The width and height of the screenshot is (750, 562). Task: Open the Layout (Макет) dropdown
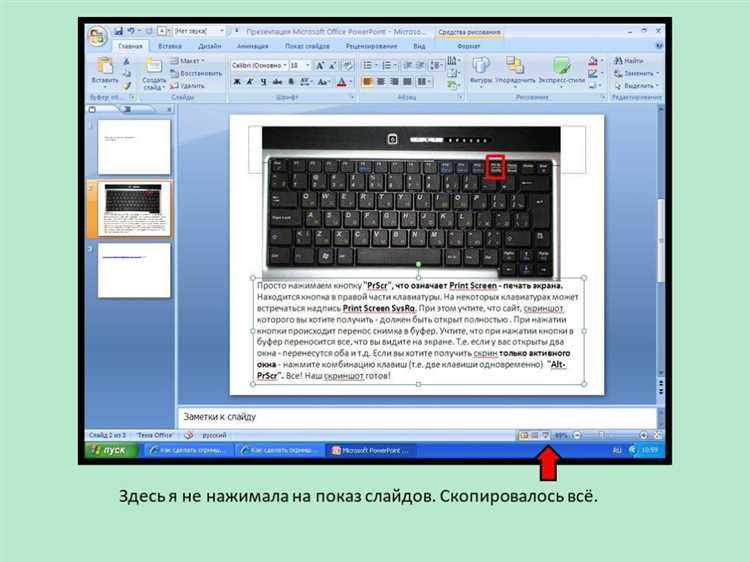188,61
